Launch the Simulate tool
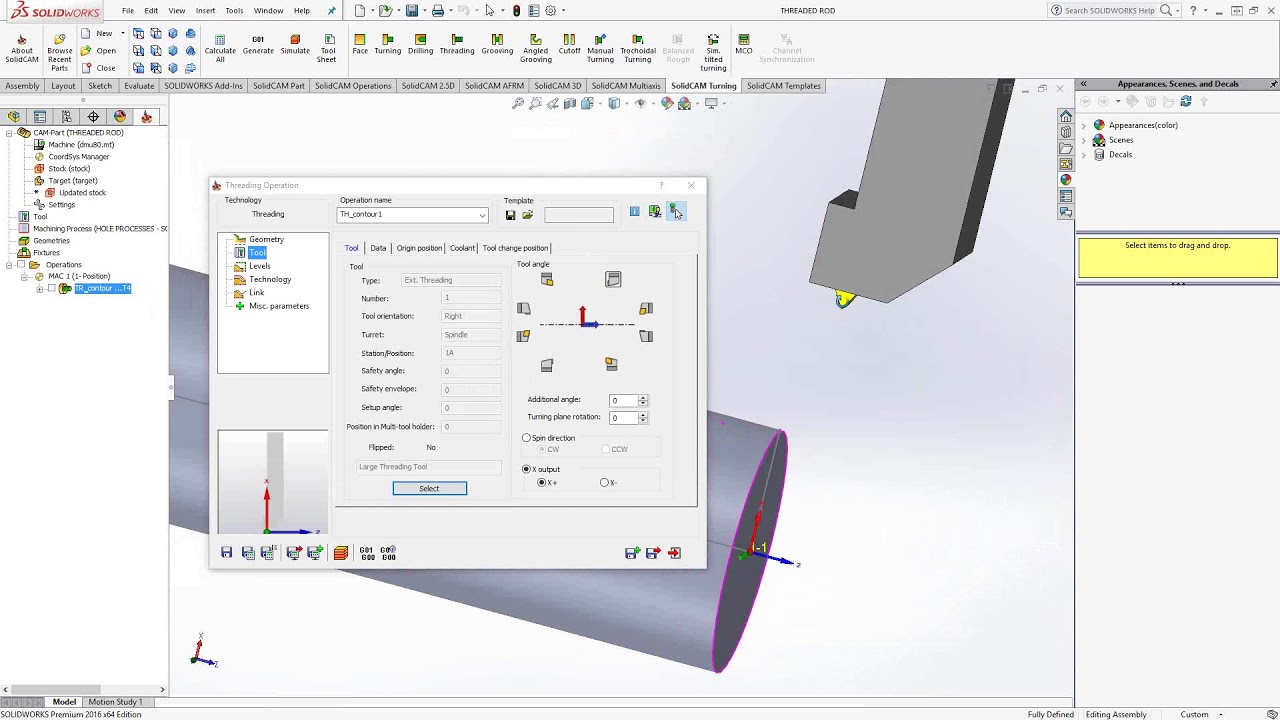 pyautogui.click(x=295, y=45)
